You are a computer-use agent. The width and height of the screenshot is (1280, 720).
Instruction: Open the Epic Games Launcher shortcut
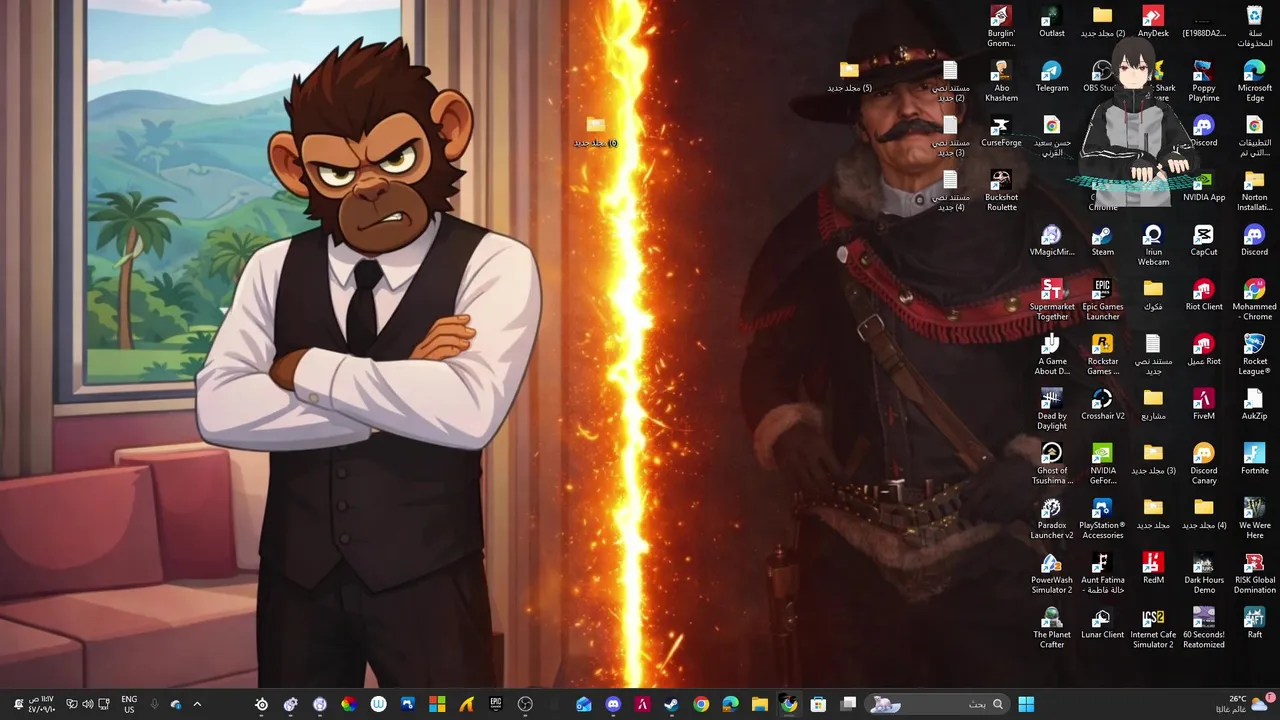[x=1102, y=300]
